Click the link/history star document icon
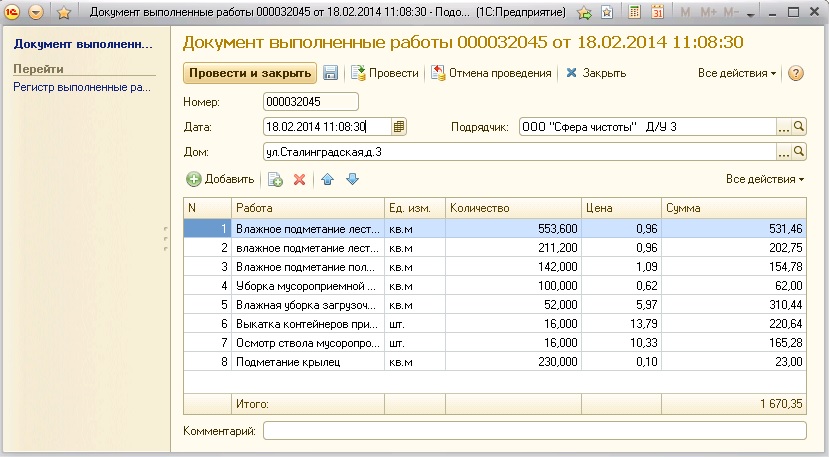Screen dimensions: 829x457 click(x=607, y=12)
